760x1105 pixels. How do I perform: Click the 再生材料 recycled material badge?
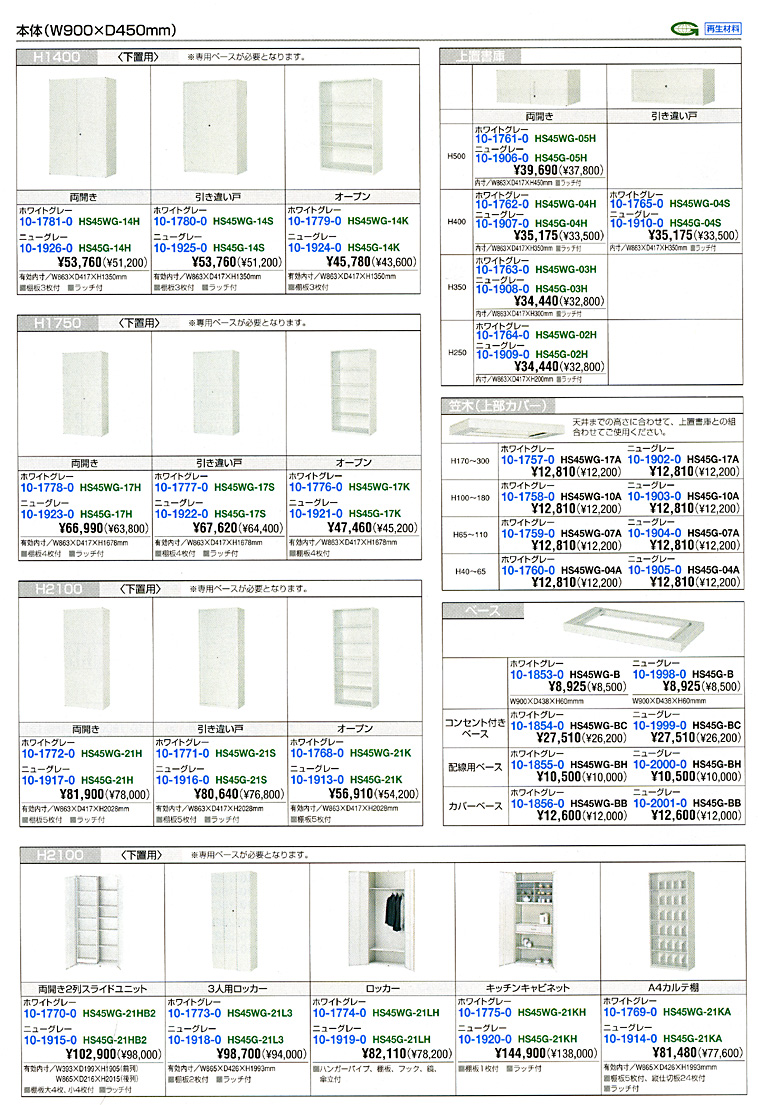[723, 29]
